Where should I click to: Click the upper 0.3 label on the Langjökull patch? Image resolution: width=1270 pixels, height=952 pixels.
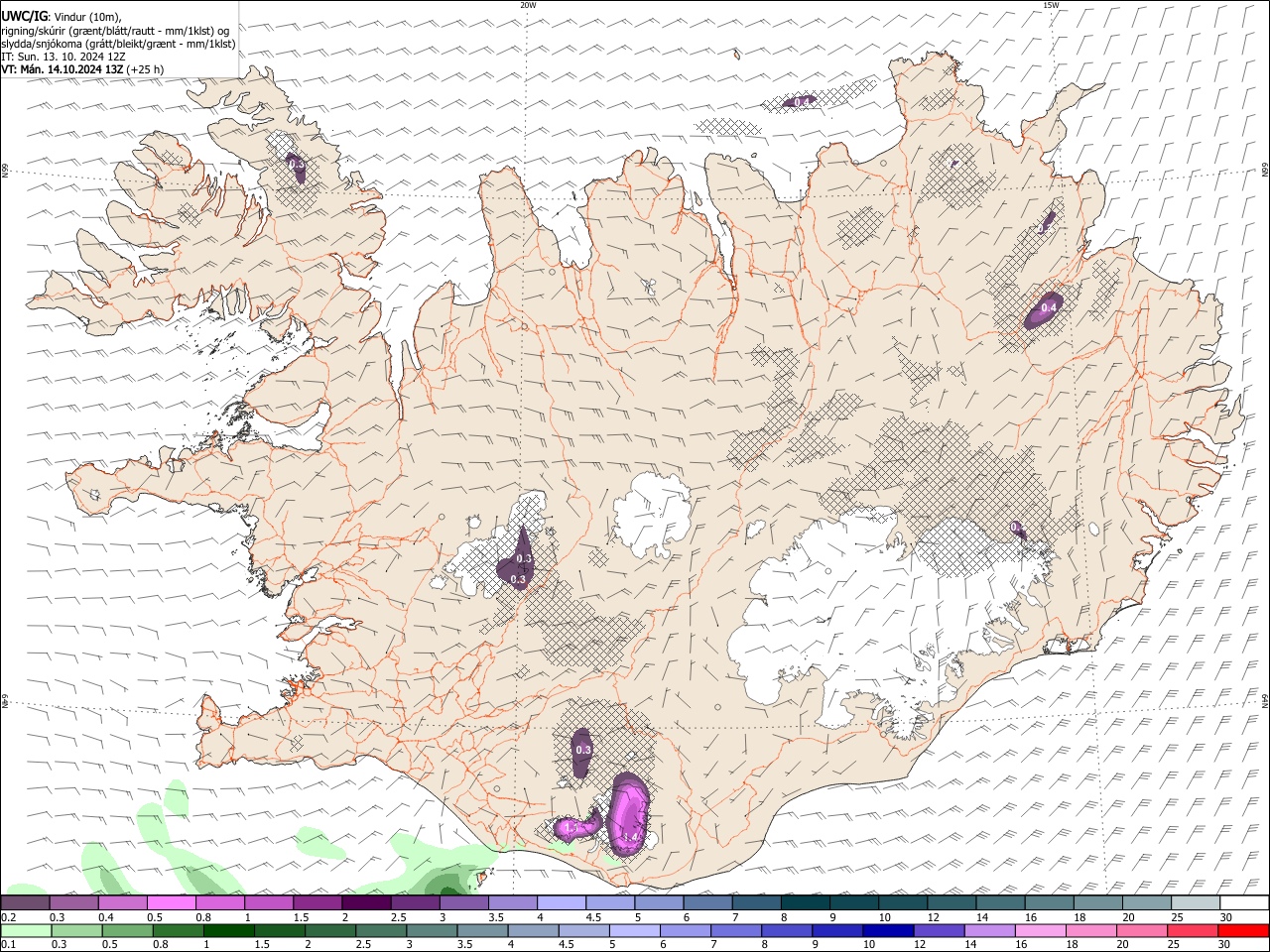[525, 559]
